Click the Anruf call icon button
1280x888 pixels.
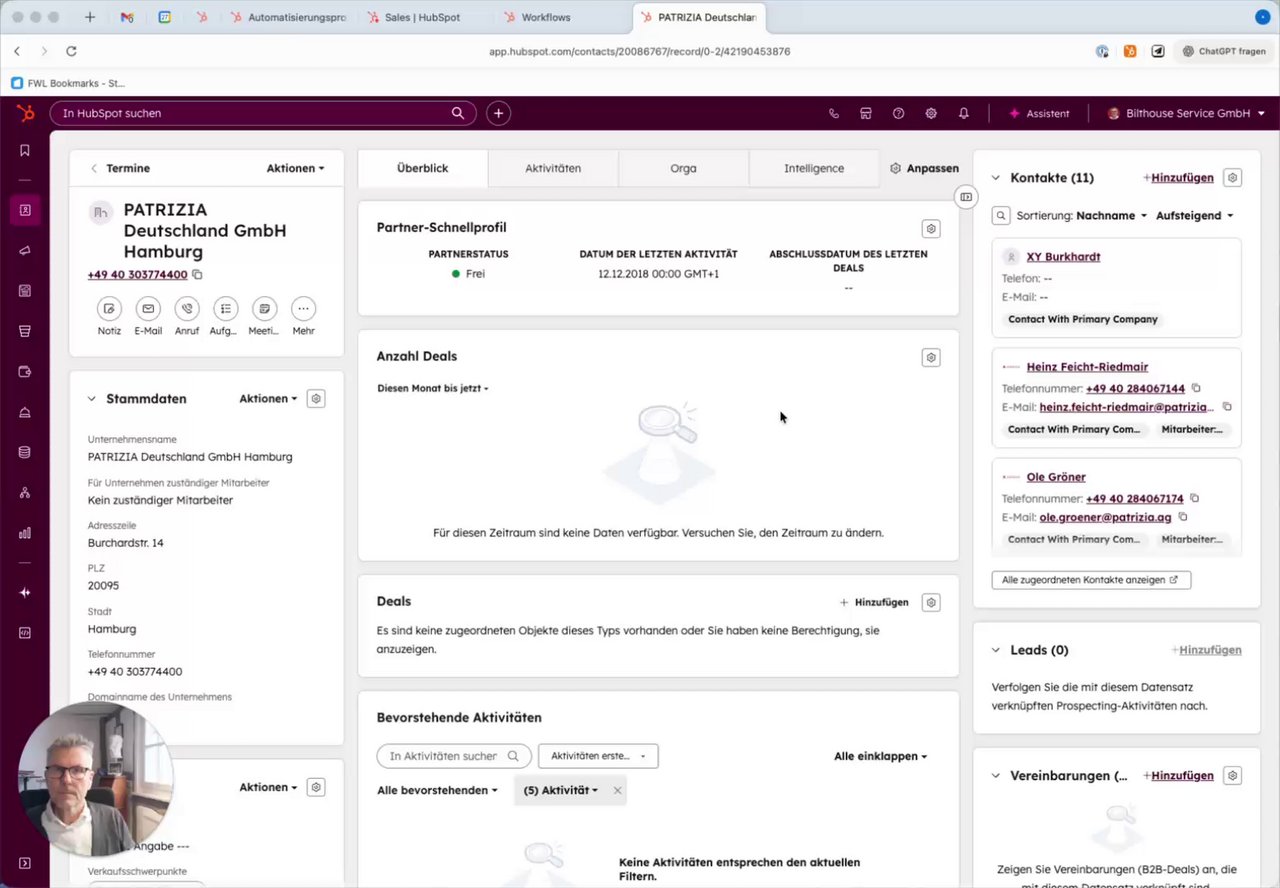[187, 309]
